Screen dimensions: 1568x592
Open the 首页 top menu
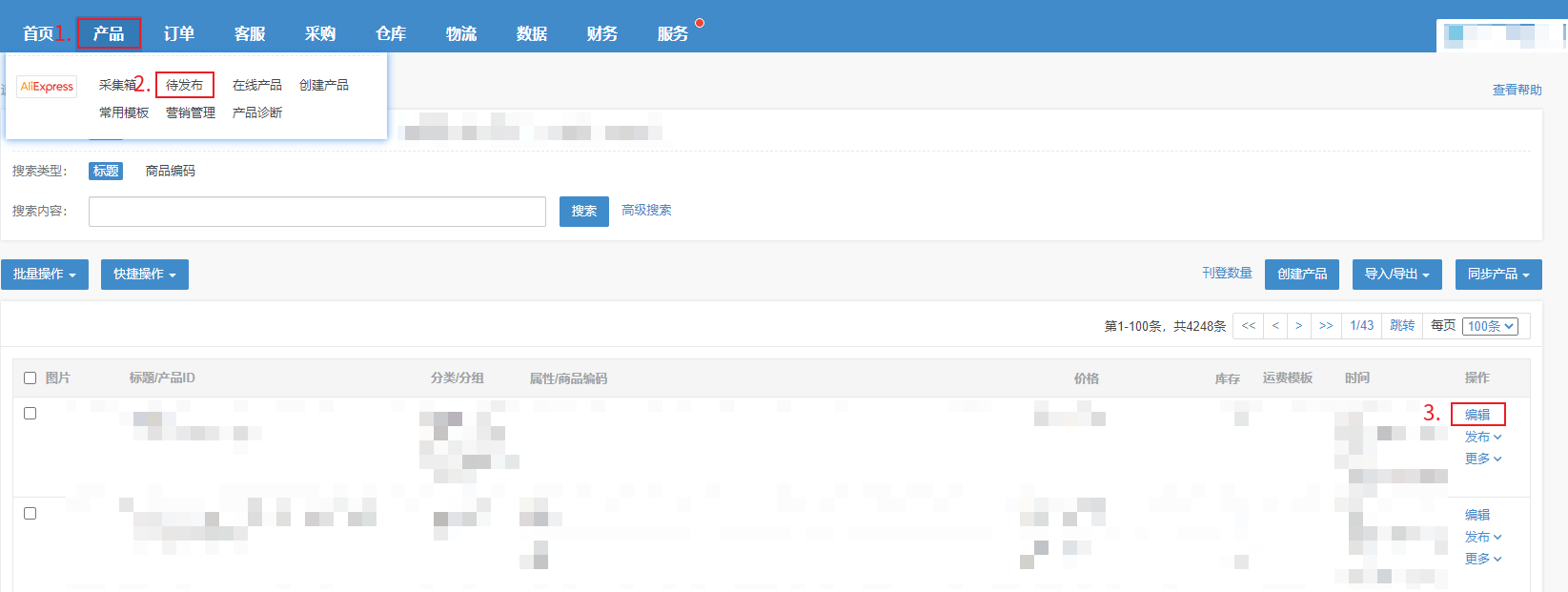[x=38, y=33]
